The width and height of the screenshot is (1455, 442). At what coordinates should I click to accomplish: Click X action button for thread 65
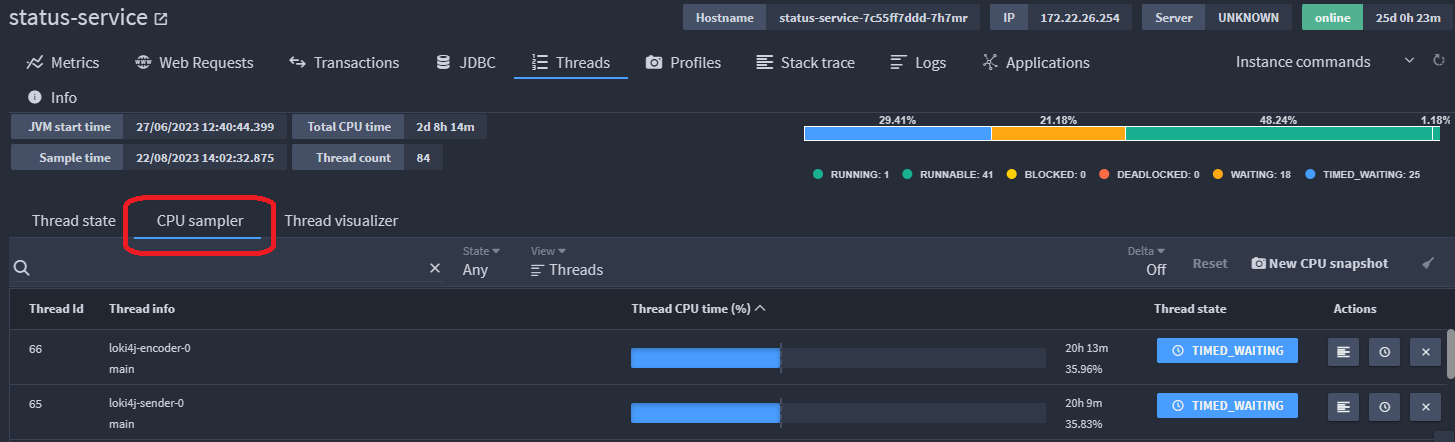[x=1425, y=406]
